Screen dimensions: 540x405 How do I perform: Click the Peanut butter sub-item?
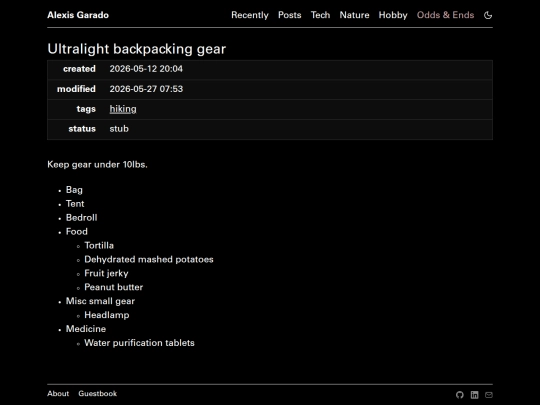tap(114, 287)
